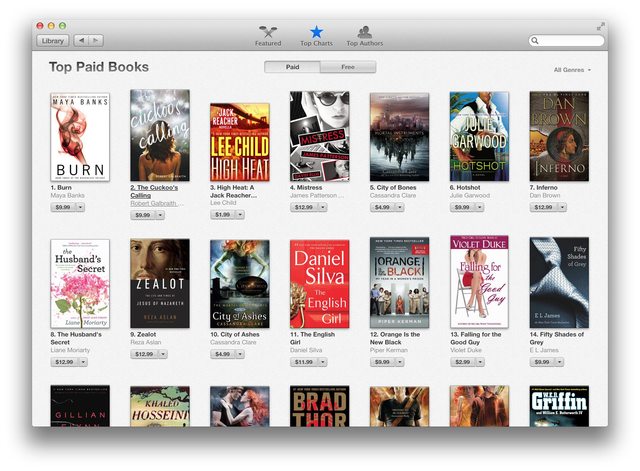
Task: Switch to the Paid segment
Action: coord(292,67)
